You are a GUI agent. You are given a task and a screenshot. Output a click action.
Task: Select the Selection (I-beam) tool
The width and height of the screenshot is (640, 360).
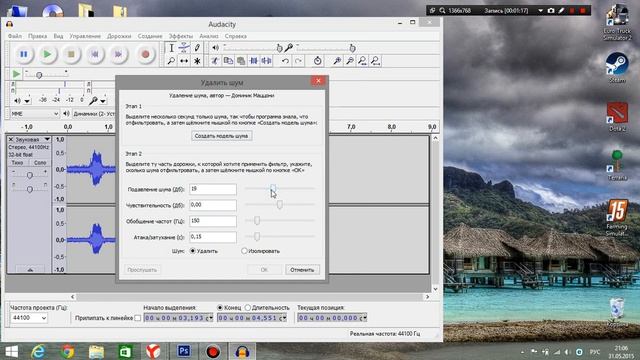click(x=171, y=48)
